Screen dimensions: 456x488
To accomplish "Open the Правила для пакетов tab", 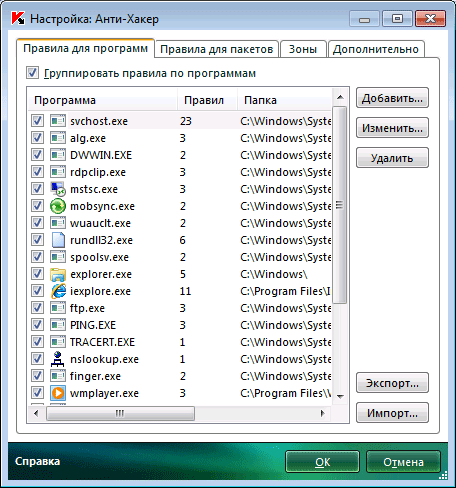I will coord(217,49).
